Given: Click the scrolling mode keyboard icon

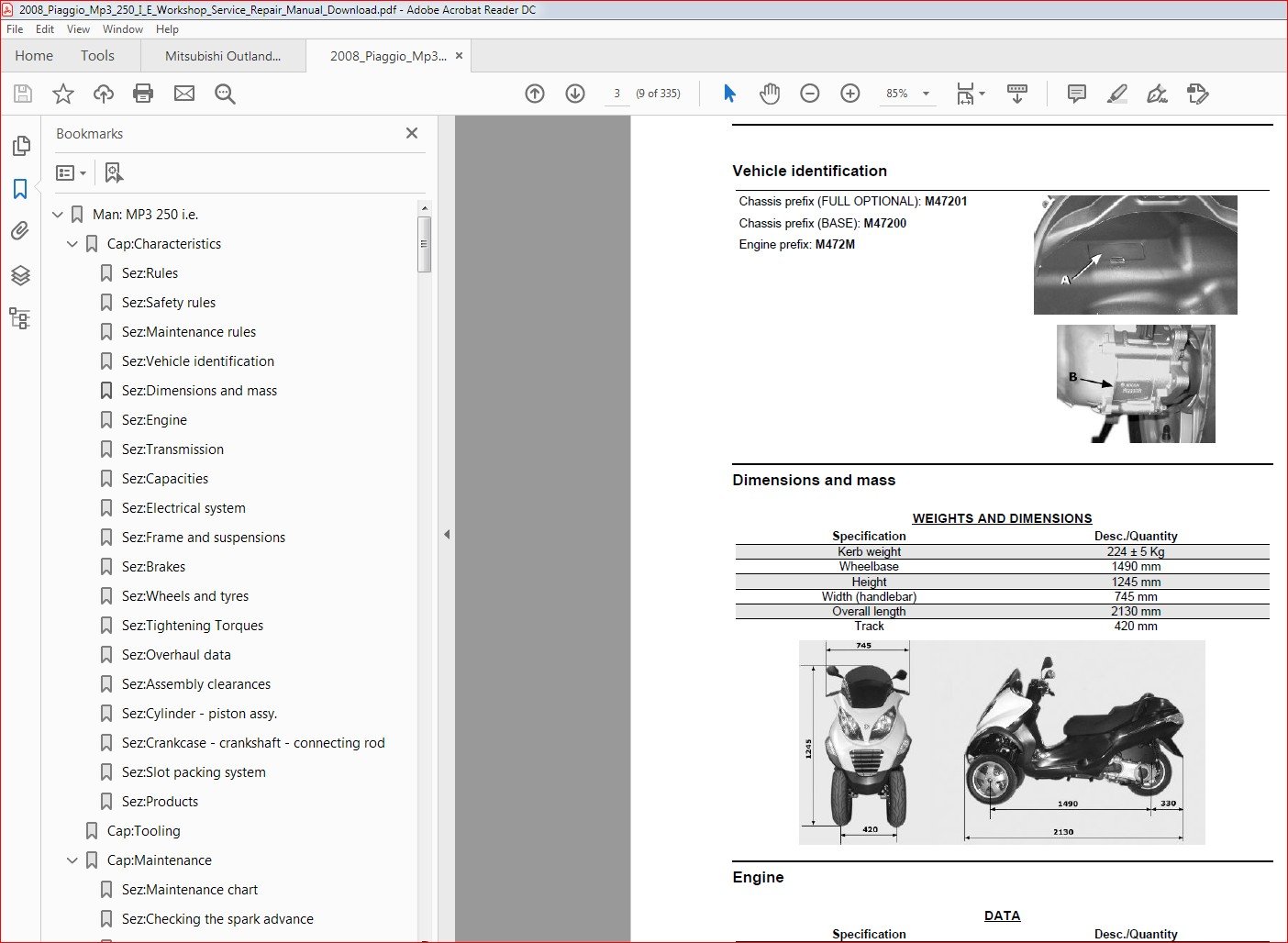Looking at the screenshot, I should pos(1017,94).
